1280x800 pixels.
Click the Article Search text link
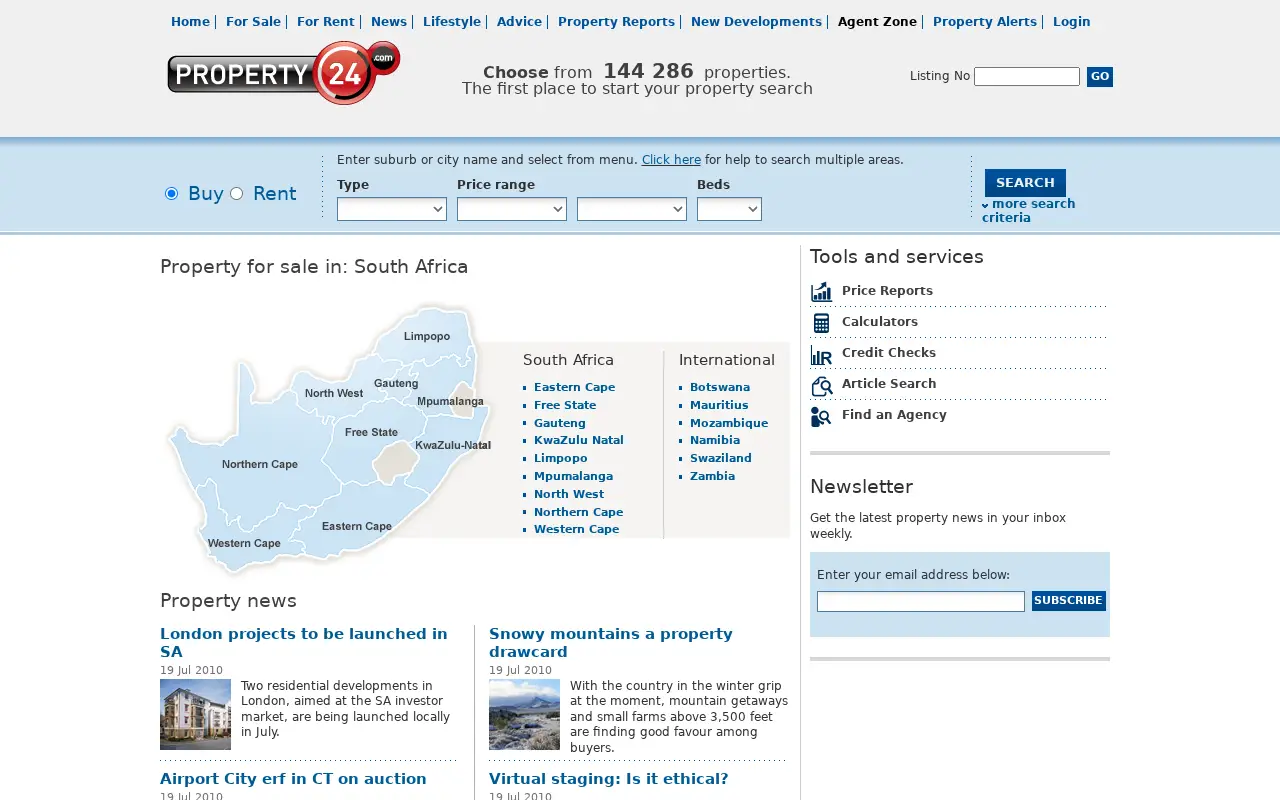point(889,384)
